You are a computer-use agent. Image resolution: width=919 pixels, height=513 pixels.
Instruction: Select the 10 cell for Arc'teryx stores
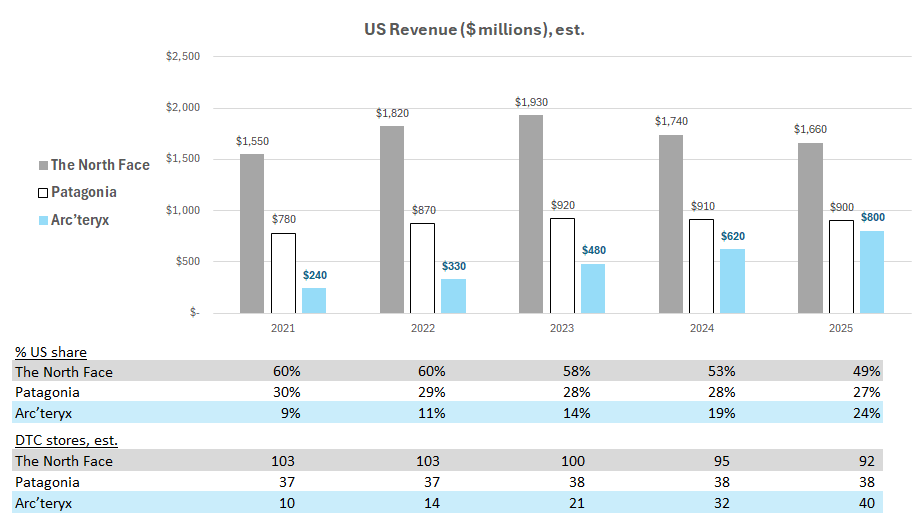pos(287,504)
